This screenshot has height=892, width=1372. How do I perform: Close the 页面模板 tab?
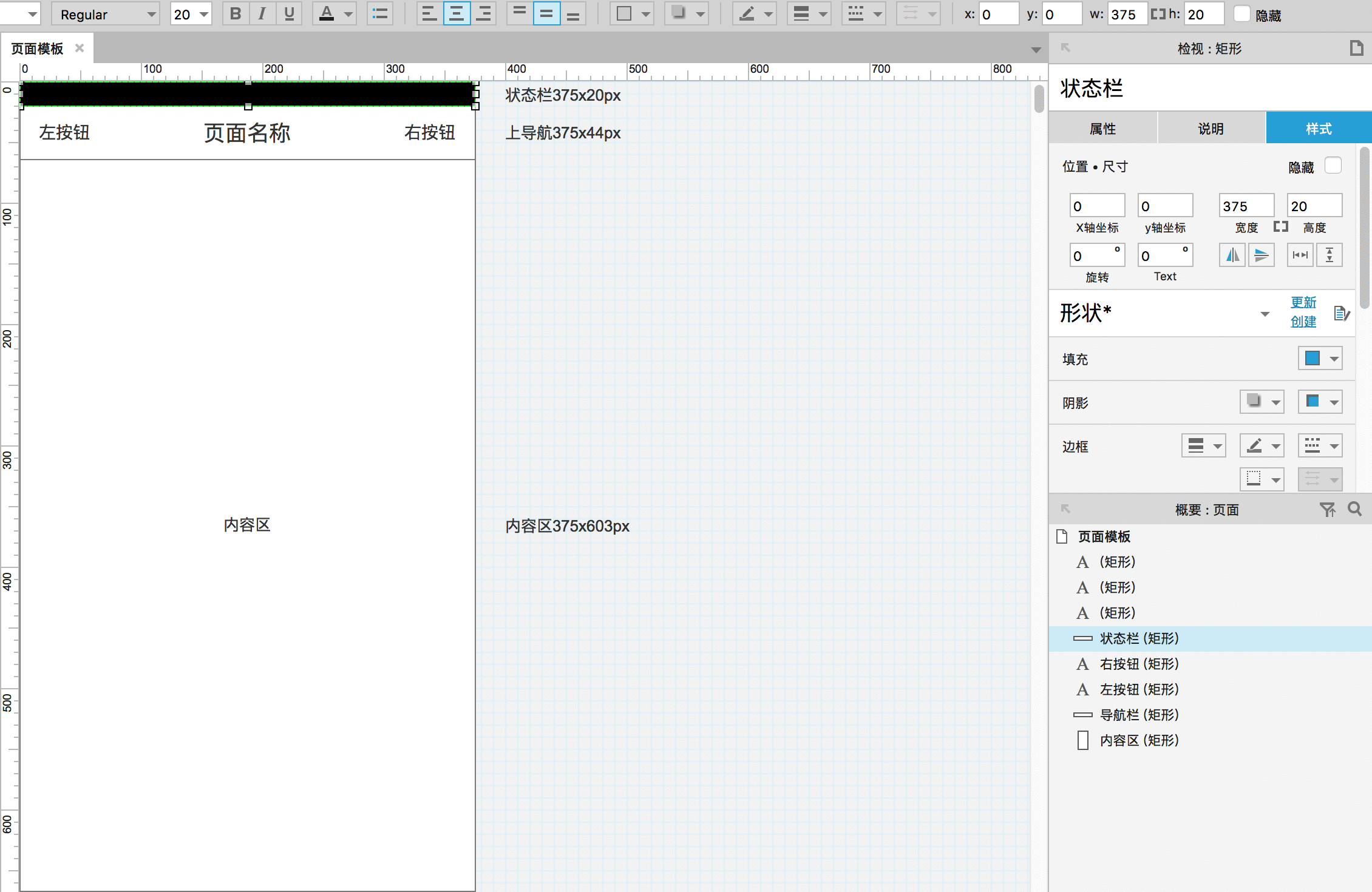(80, 48)
